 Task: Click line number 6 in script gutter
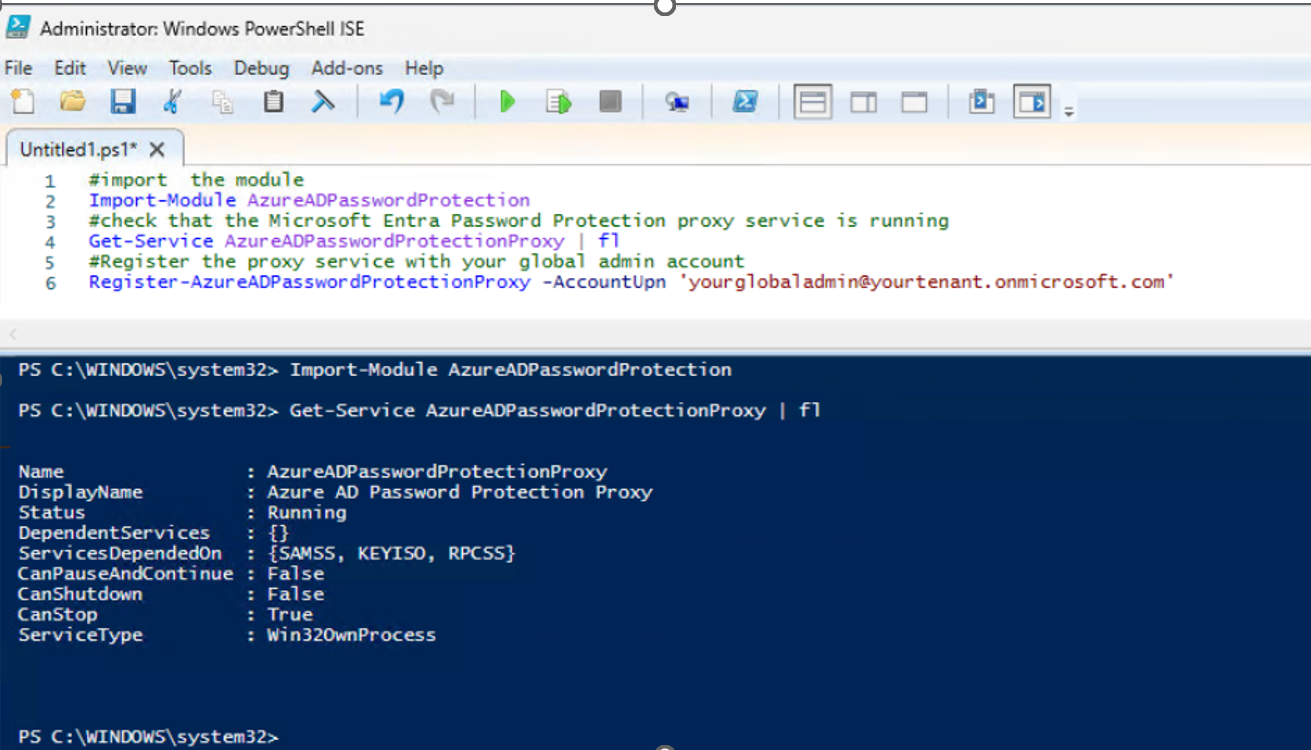pos(50,283)
